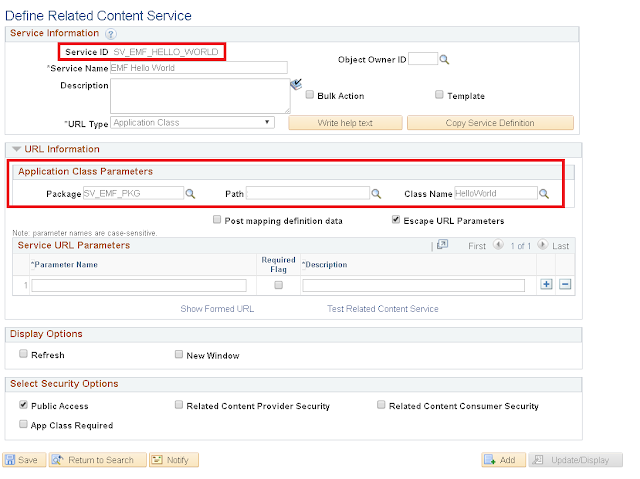The image size is (640, 479).
Task: Open the URL Type dropdown
Action: 193,122
